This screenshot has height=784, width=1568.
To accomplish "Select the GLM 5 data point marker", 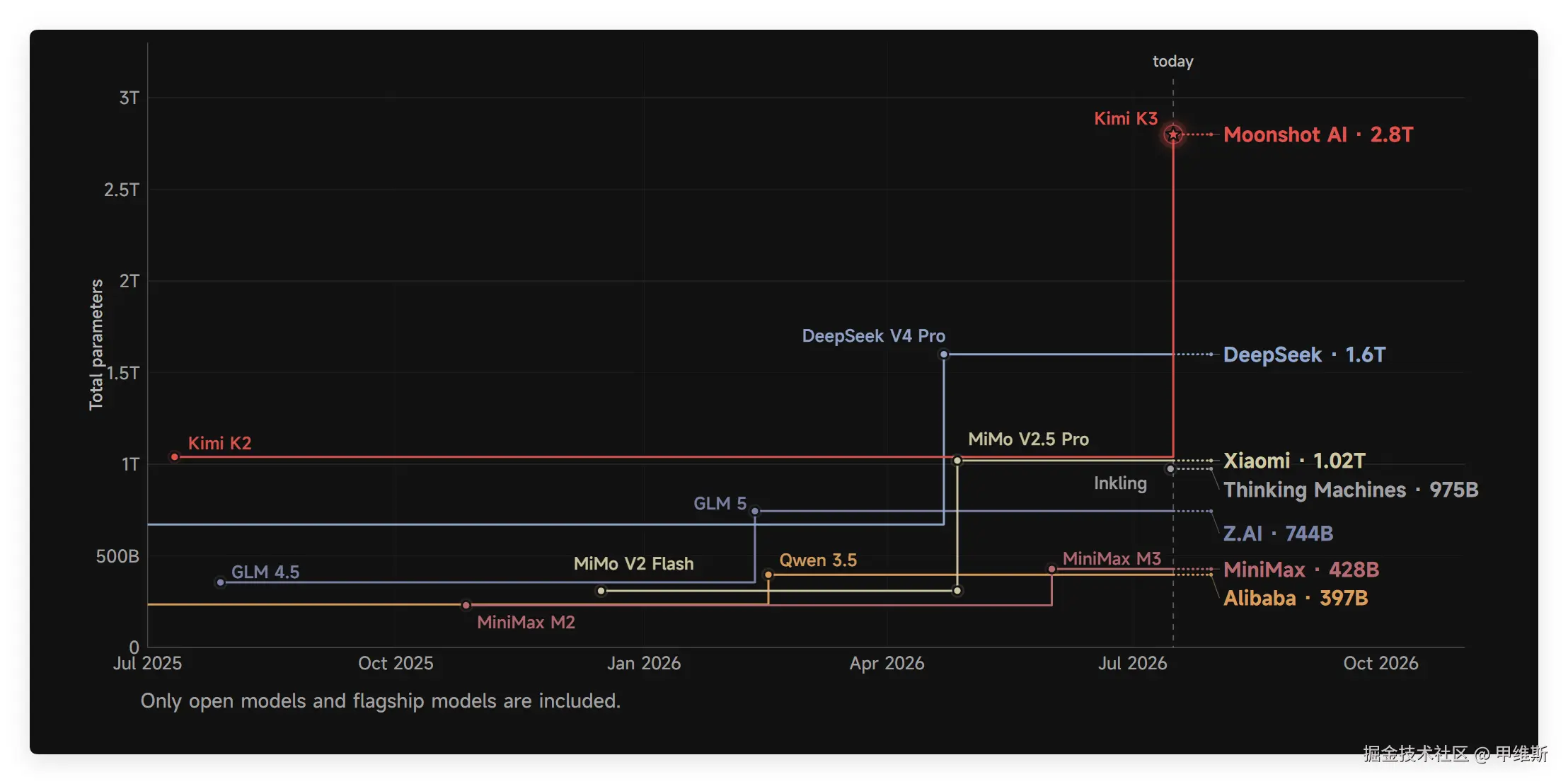I will (x=755, y=511).
